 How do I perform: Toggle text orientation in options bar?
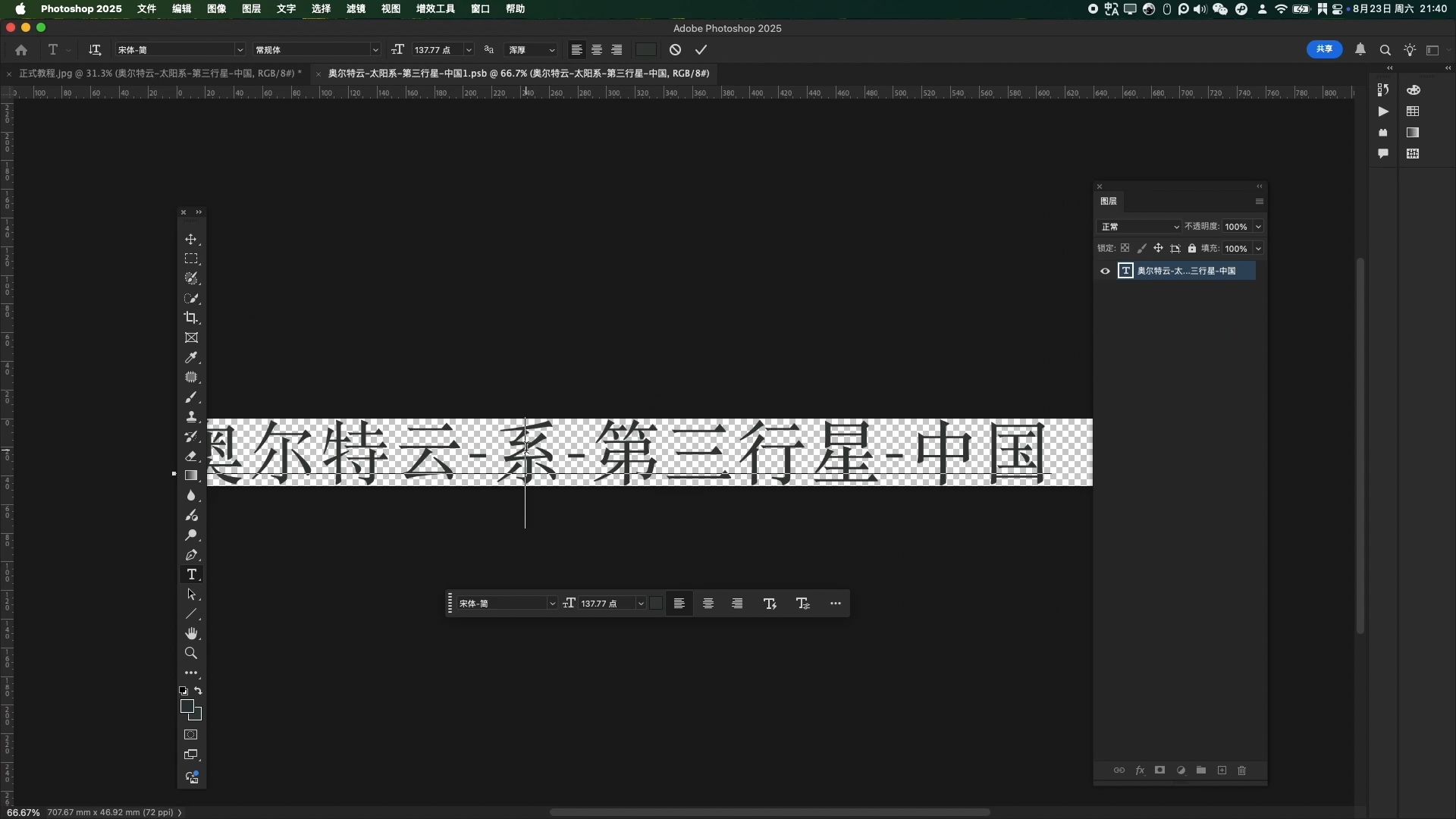point(95,50)
